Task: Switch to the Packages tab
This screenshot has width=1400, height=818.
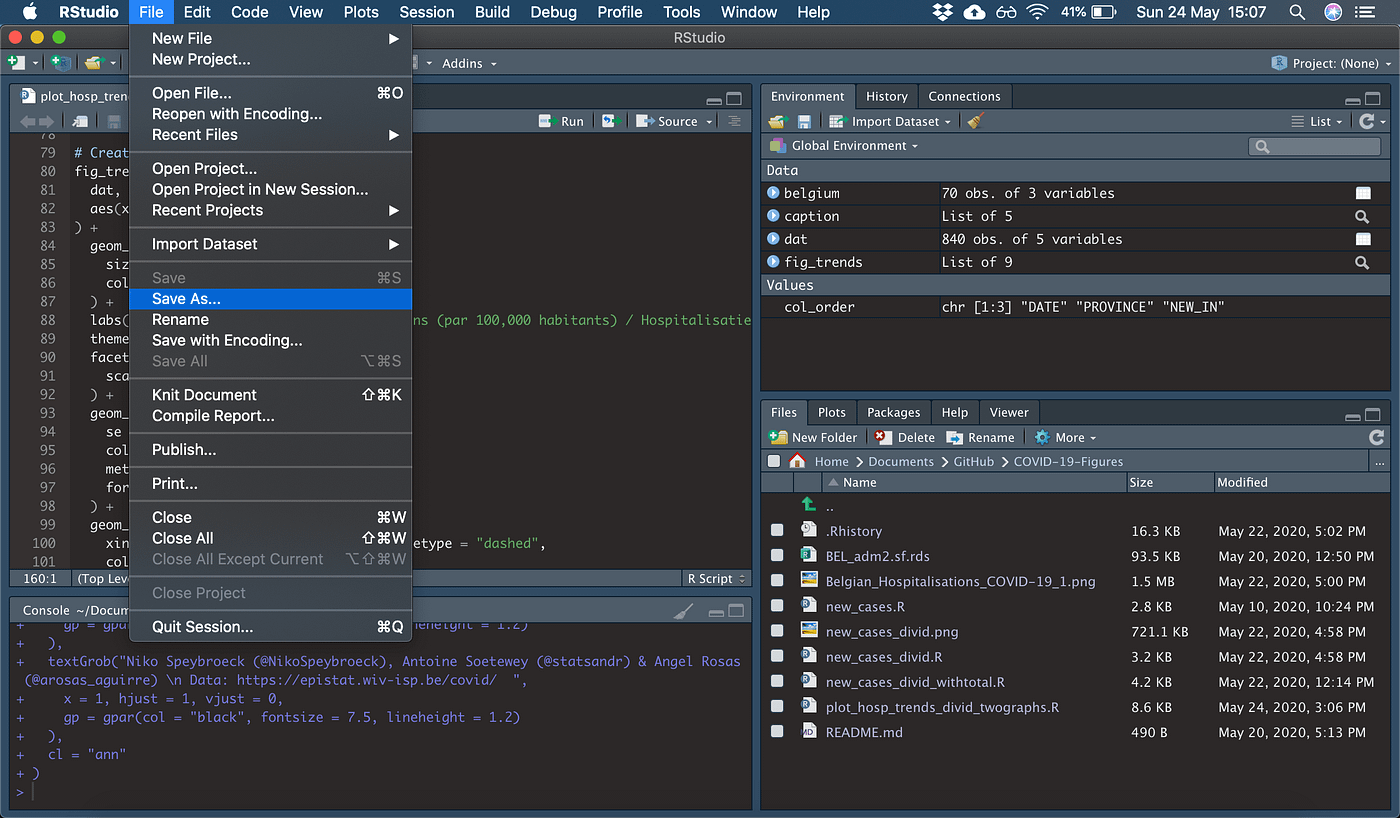Action: pyautogui.click(x=893, y=412)
